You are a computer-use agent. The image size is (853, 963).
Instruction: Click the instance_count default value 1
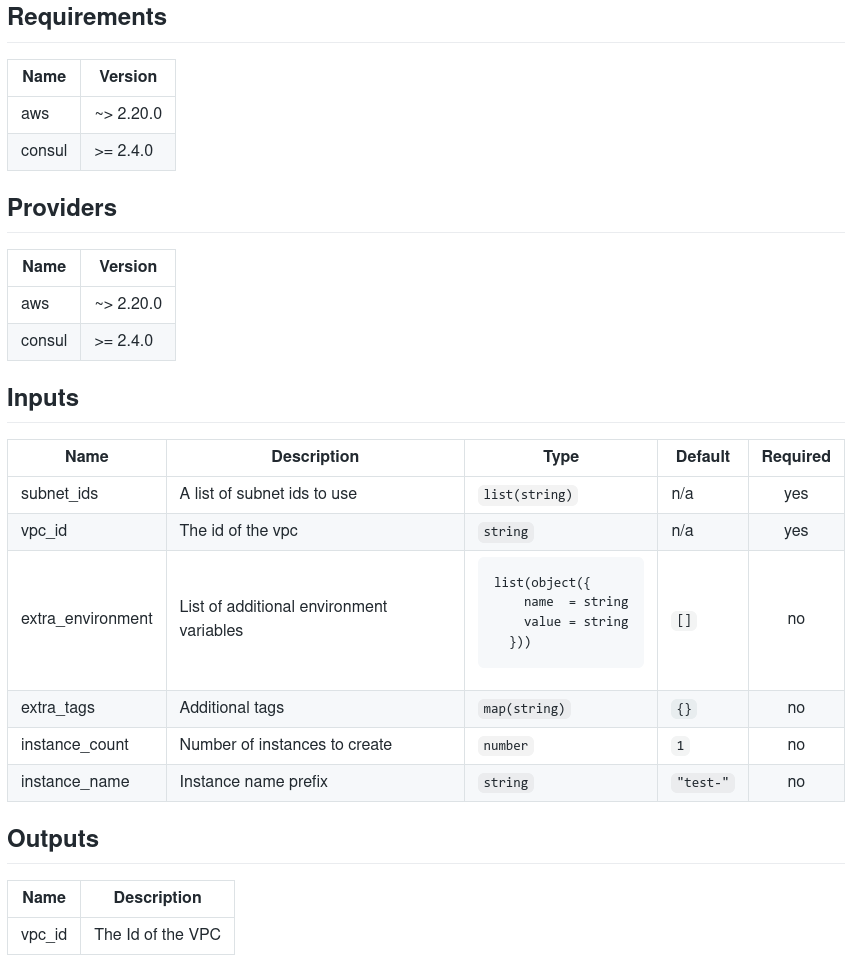[680, 745]
